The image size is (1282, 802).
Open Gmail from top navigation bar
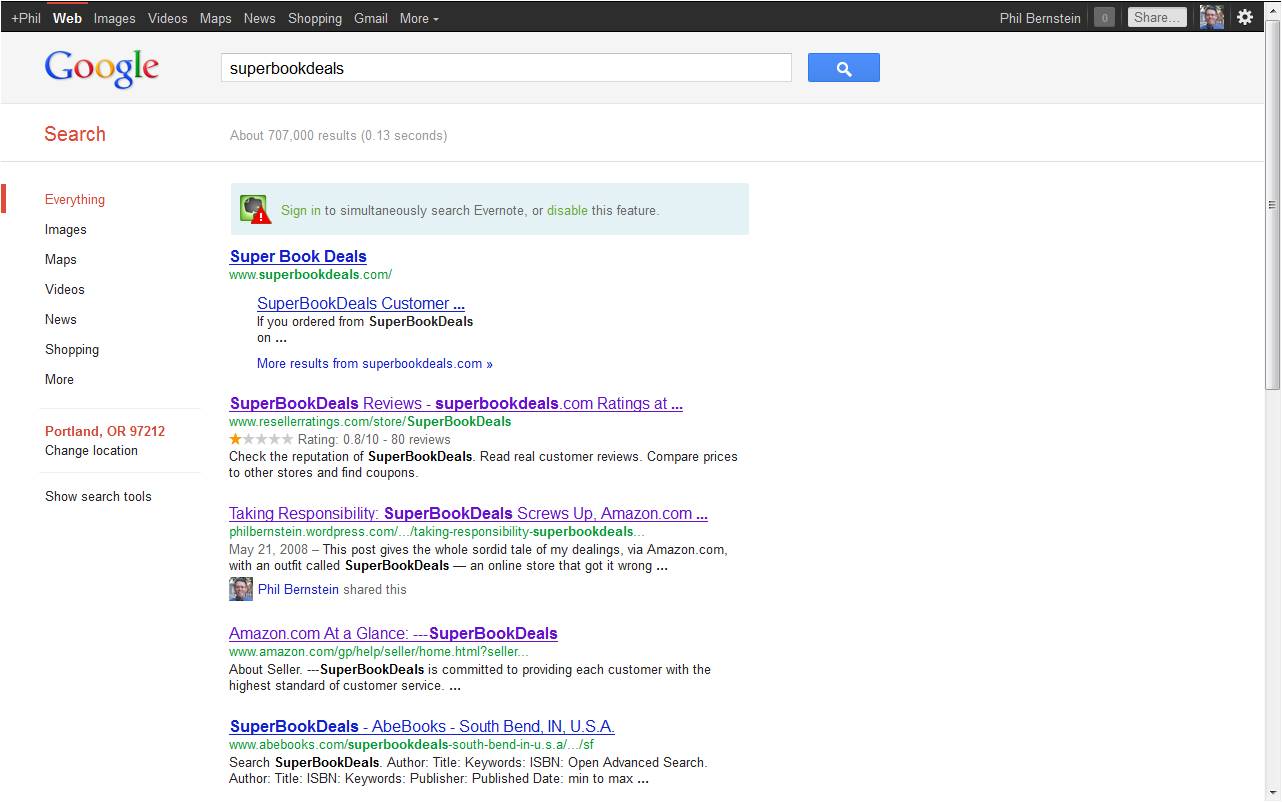(370, 18)
